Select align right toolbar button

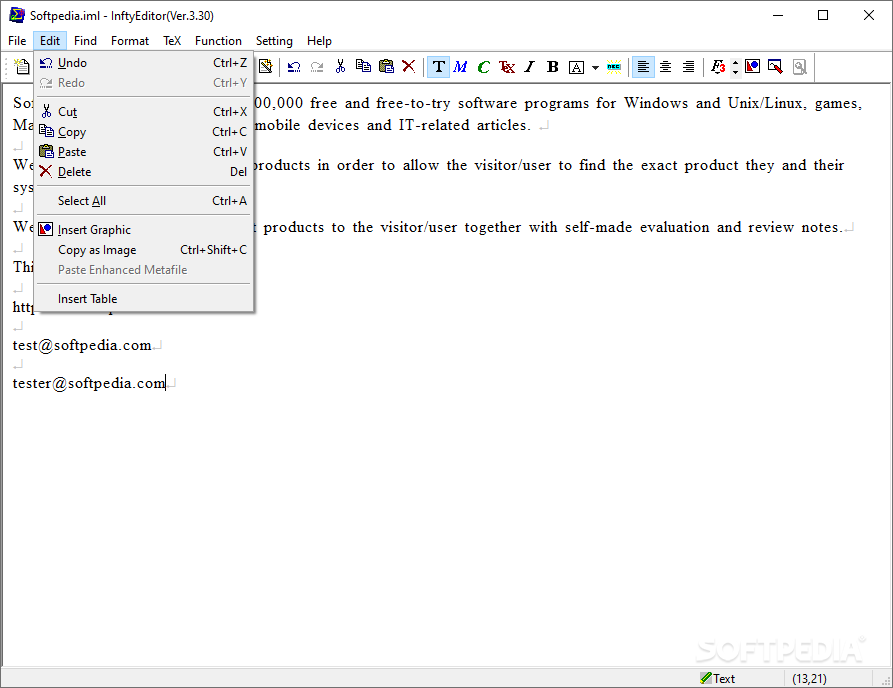688,67
